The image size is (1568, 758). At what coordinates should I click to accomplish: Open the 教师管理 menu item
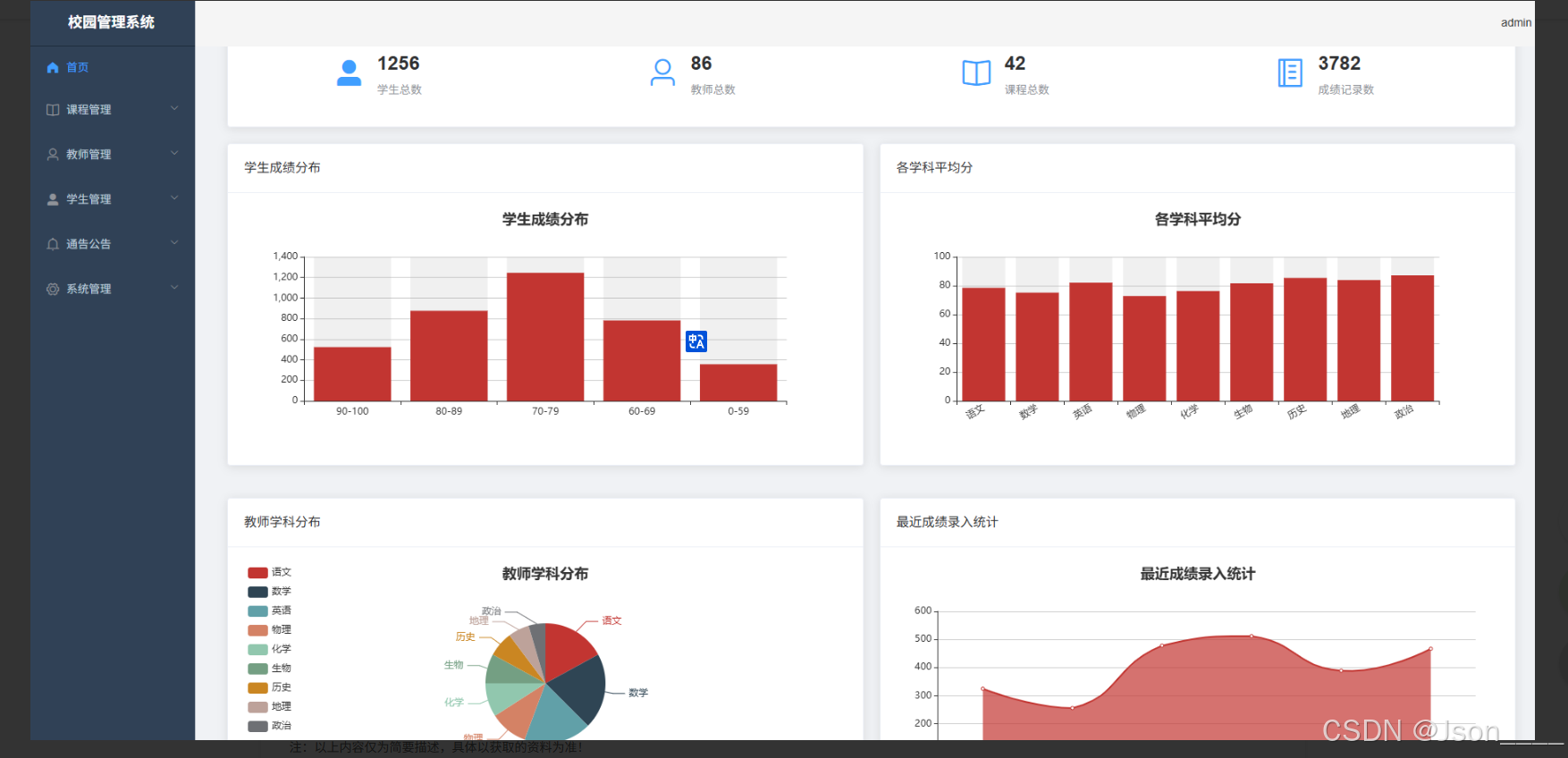pyautogui.click(x=113, y=155)
